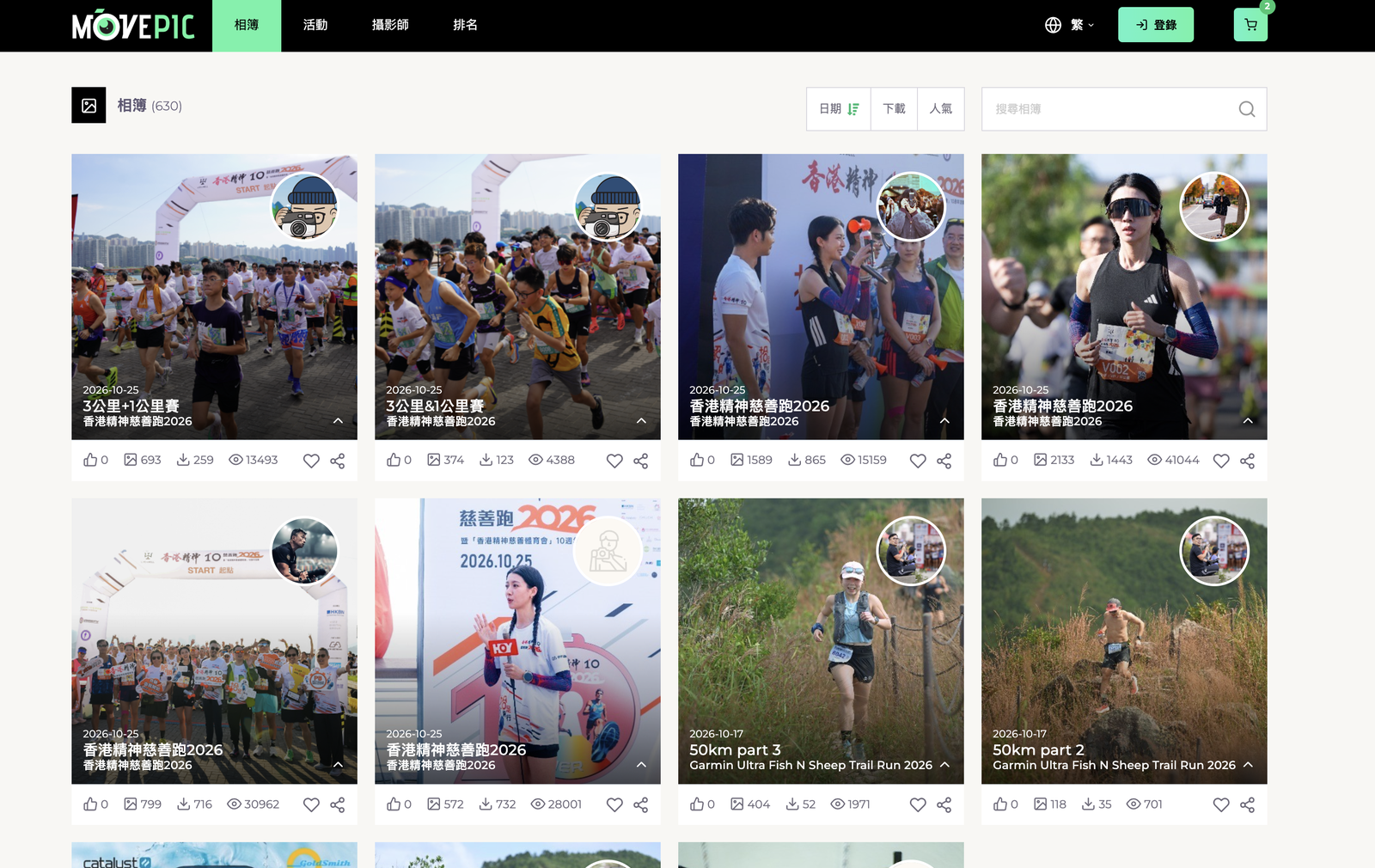Click thumbs-up on album with 28001 views

[x=394, y=804]
